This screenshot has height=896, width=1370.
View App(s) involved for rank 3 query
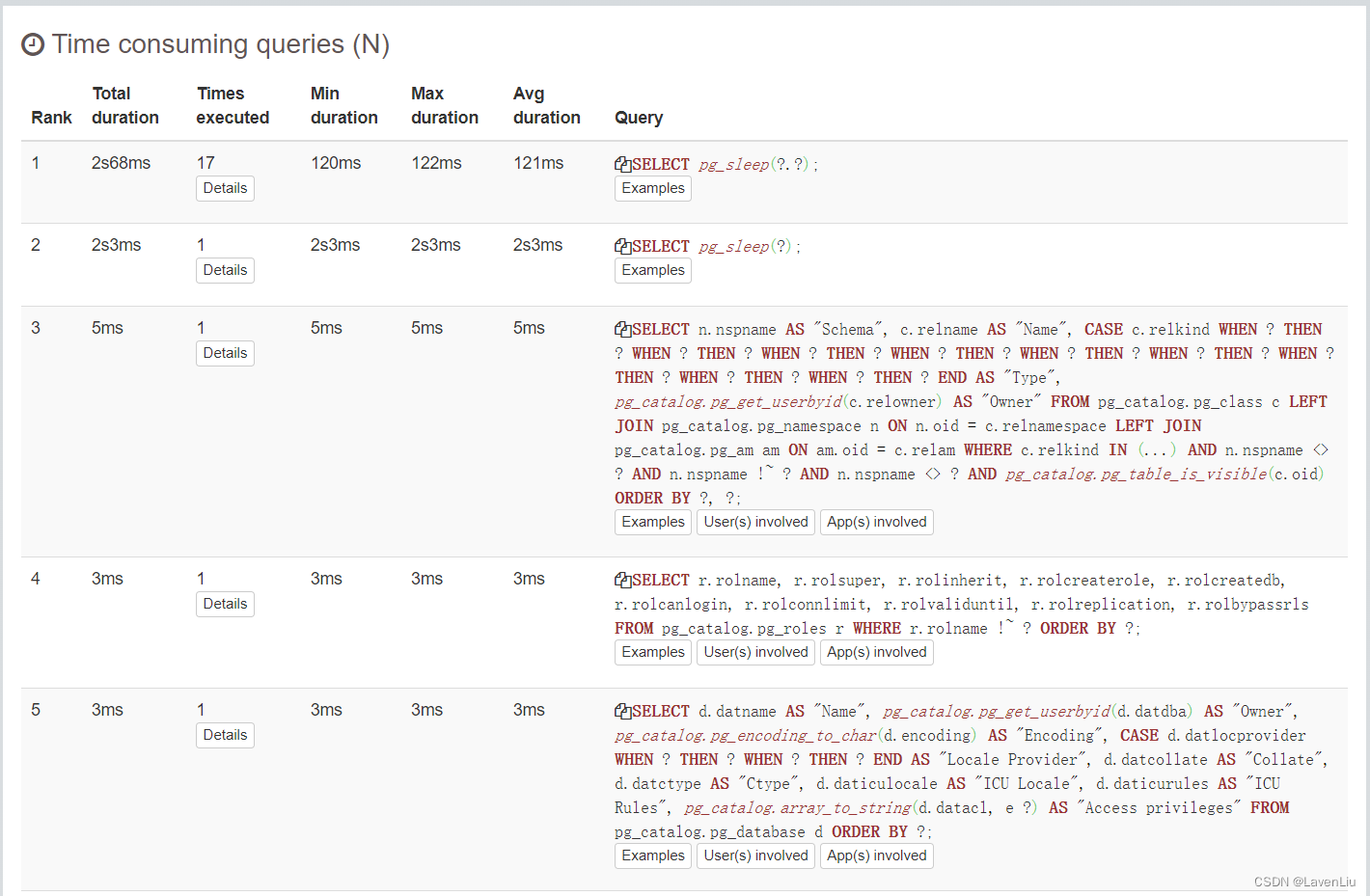(x=877, y=523)
